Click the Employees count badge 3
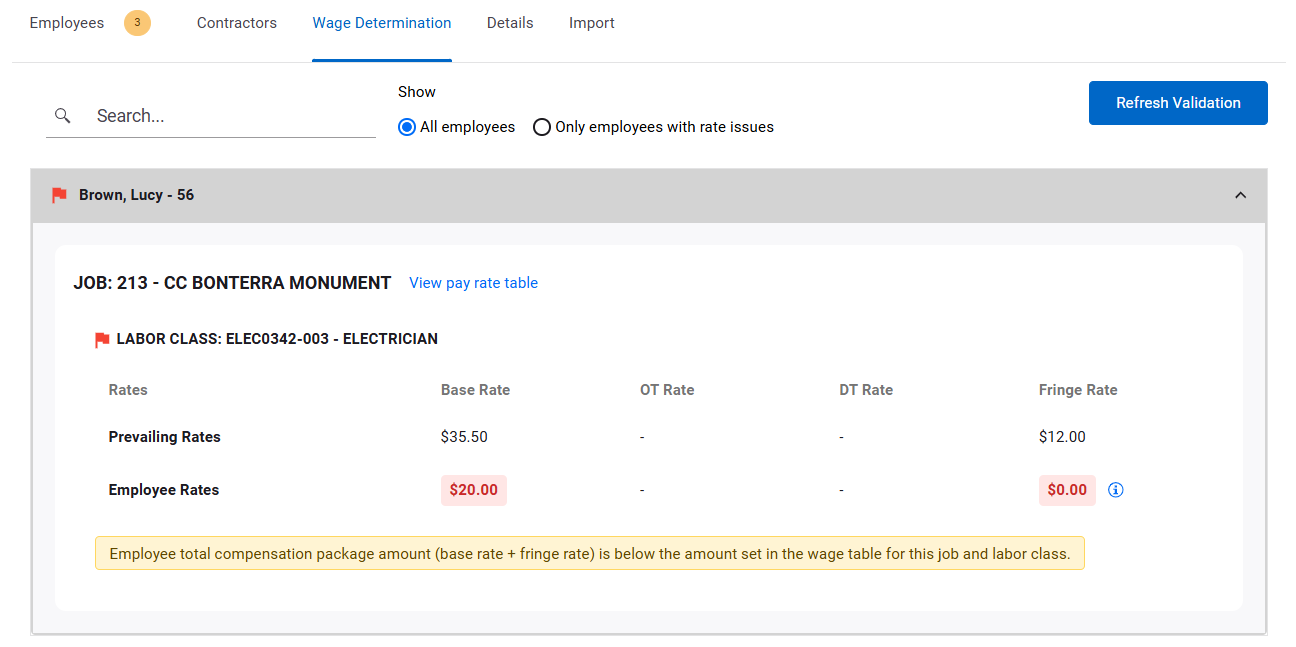The height and width of the screenshot is (647, 1296). click(x=137, y=22)
